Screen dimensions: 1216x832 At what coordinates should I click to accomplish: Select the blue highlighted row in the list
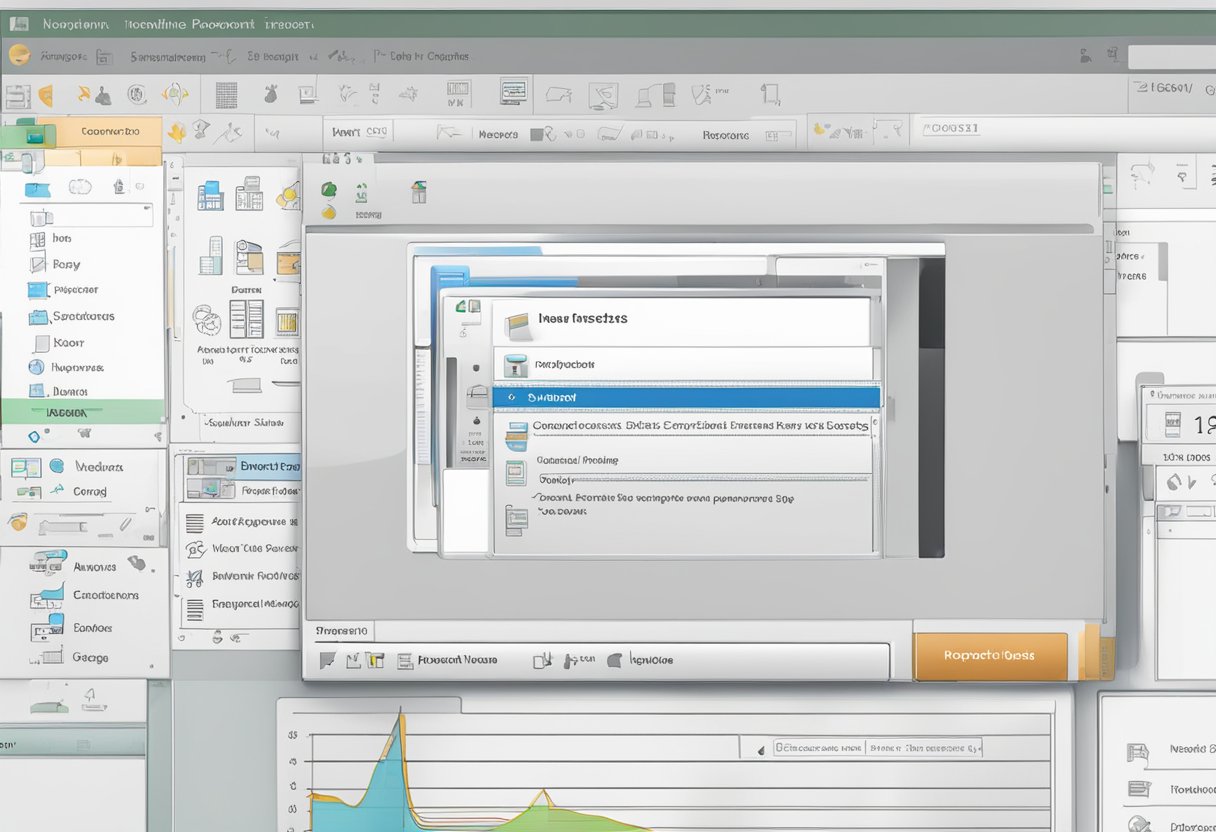(x=686, y=397)
